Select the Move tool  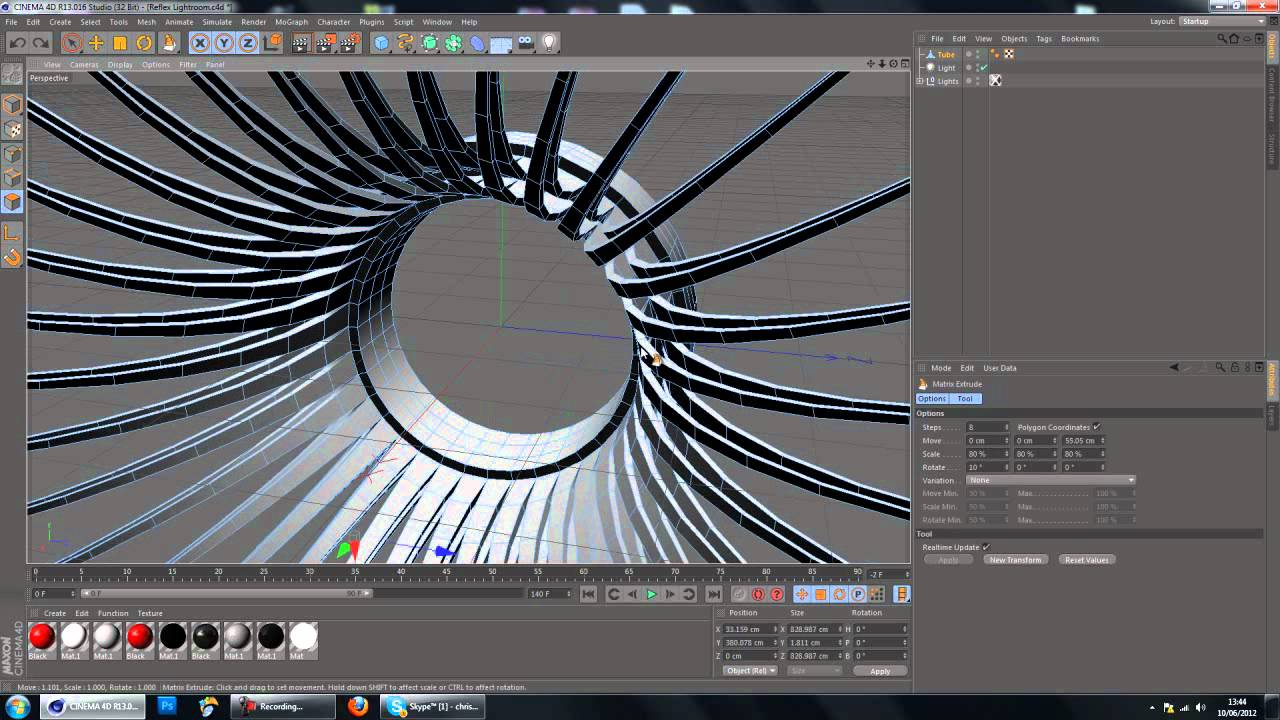coord(96,43)
